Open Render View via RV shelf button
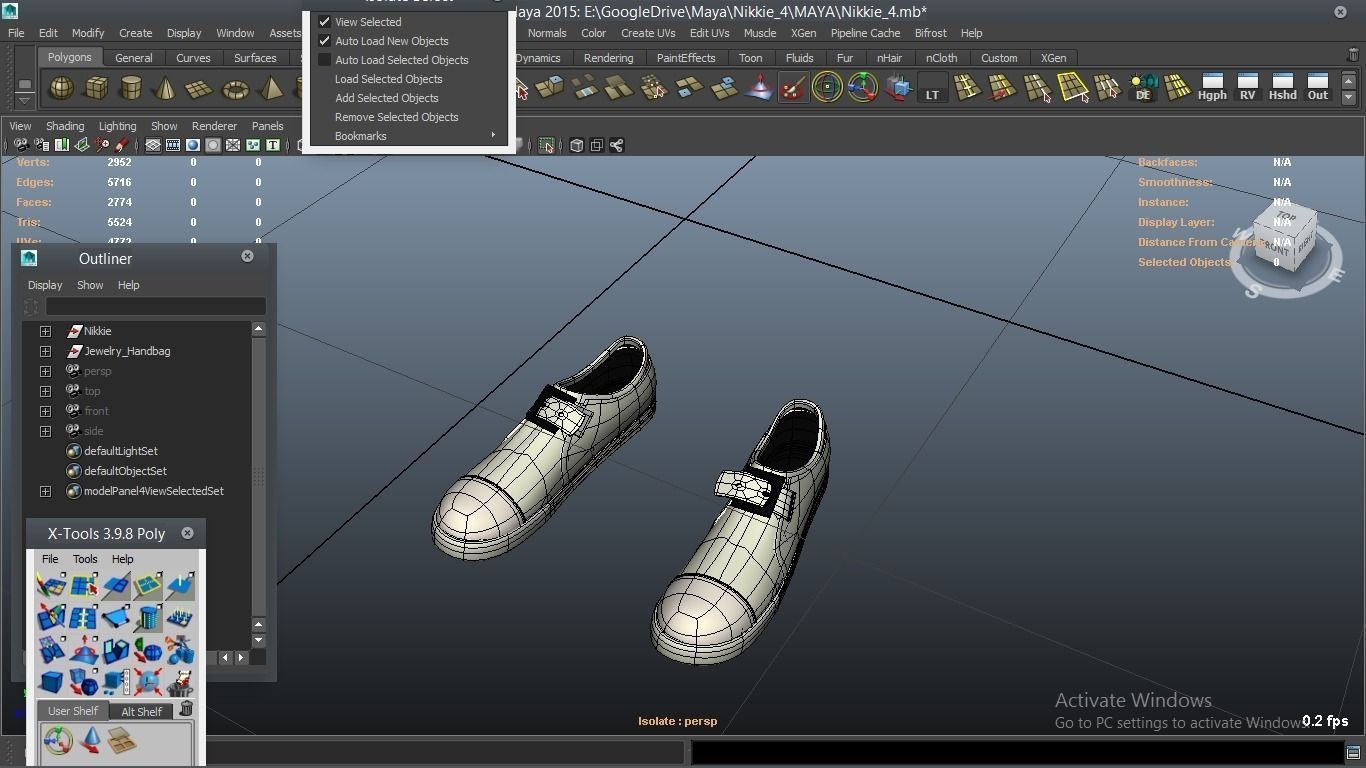Viewport: 1366px width, 768px height. coord(1247,88)
